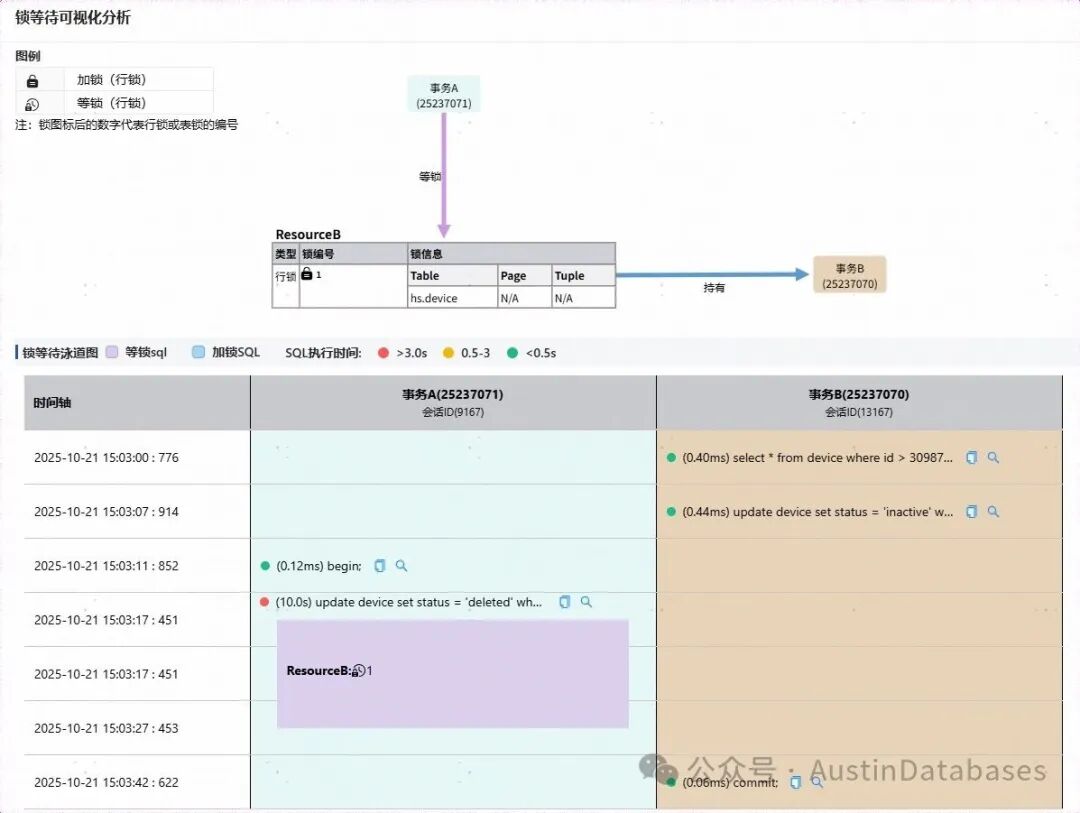The width and height of the screenshot is (1080, 813).
Task: Click the red status dot of 10.0s update
Action: coord(264,601)
